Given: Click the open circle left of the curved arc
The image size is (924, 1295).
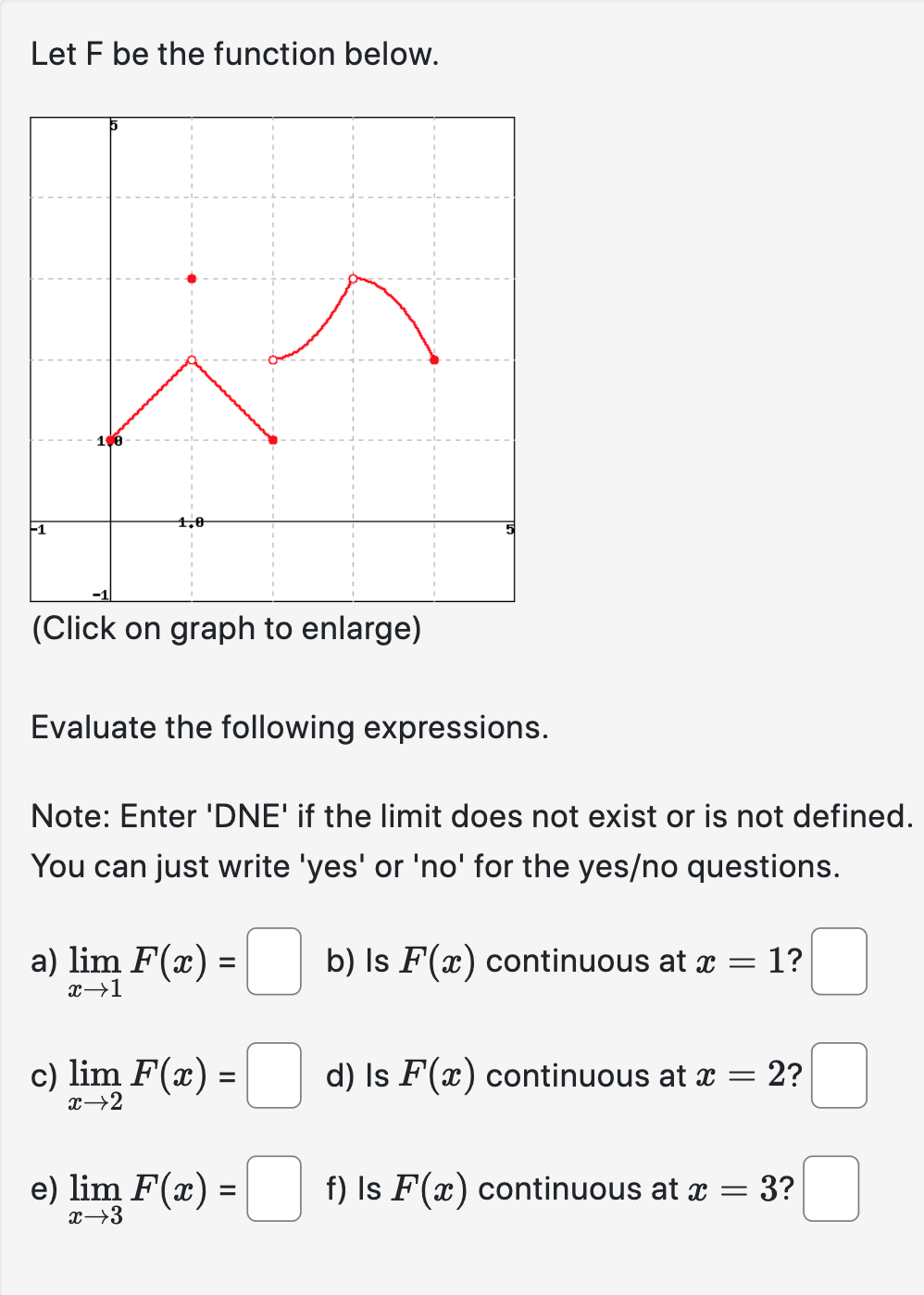Looking at the screenshot, I should coord(272,358).
